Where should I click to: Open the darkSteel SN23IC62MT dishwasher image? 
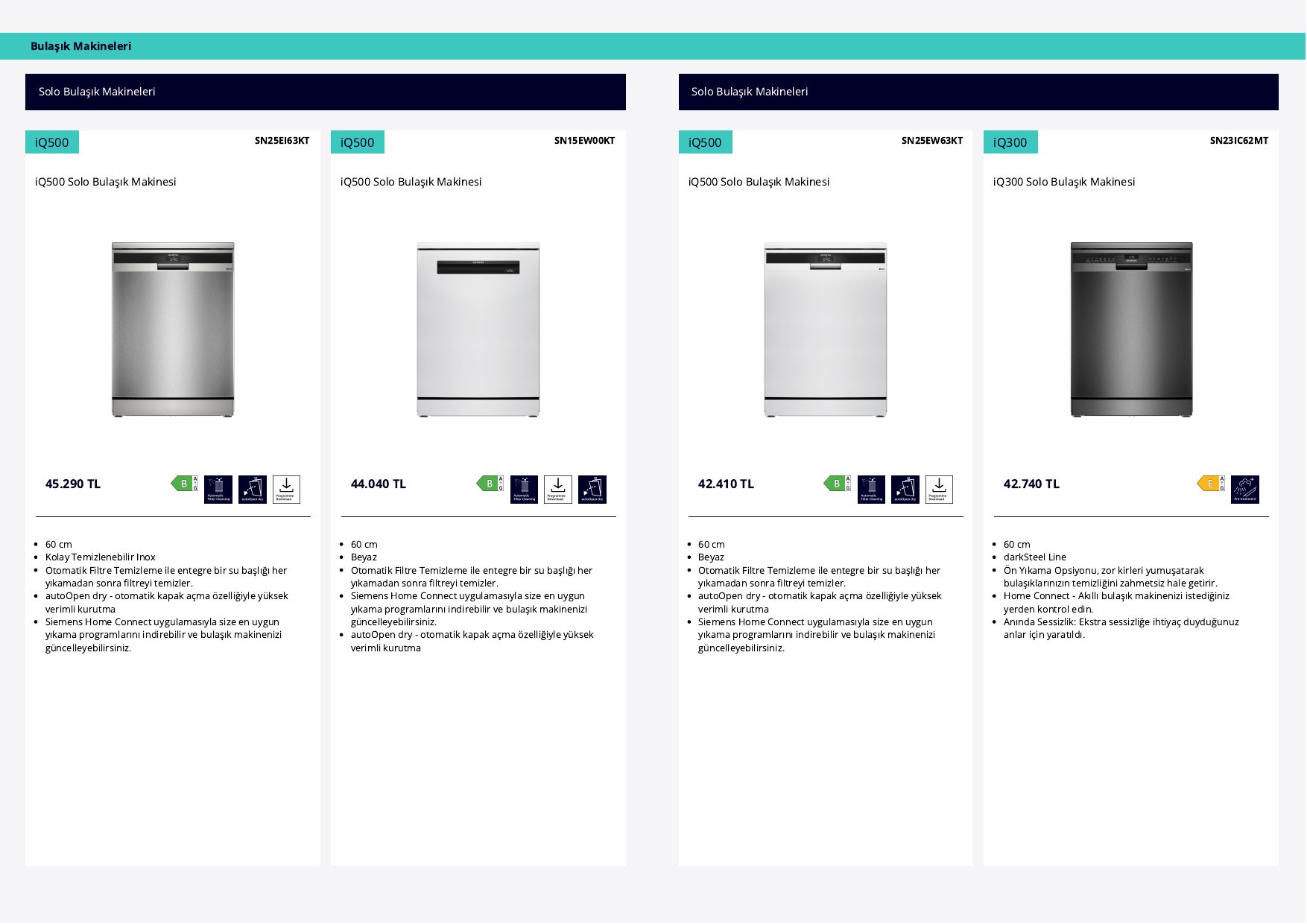1132,329
